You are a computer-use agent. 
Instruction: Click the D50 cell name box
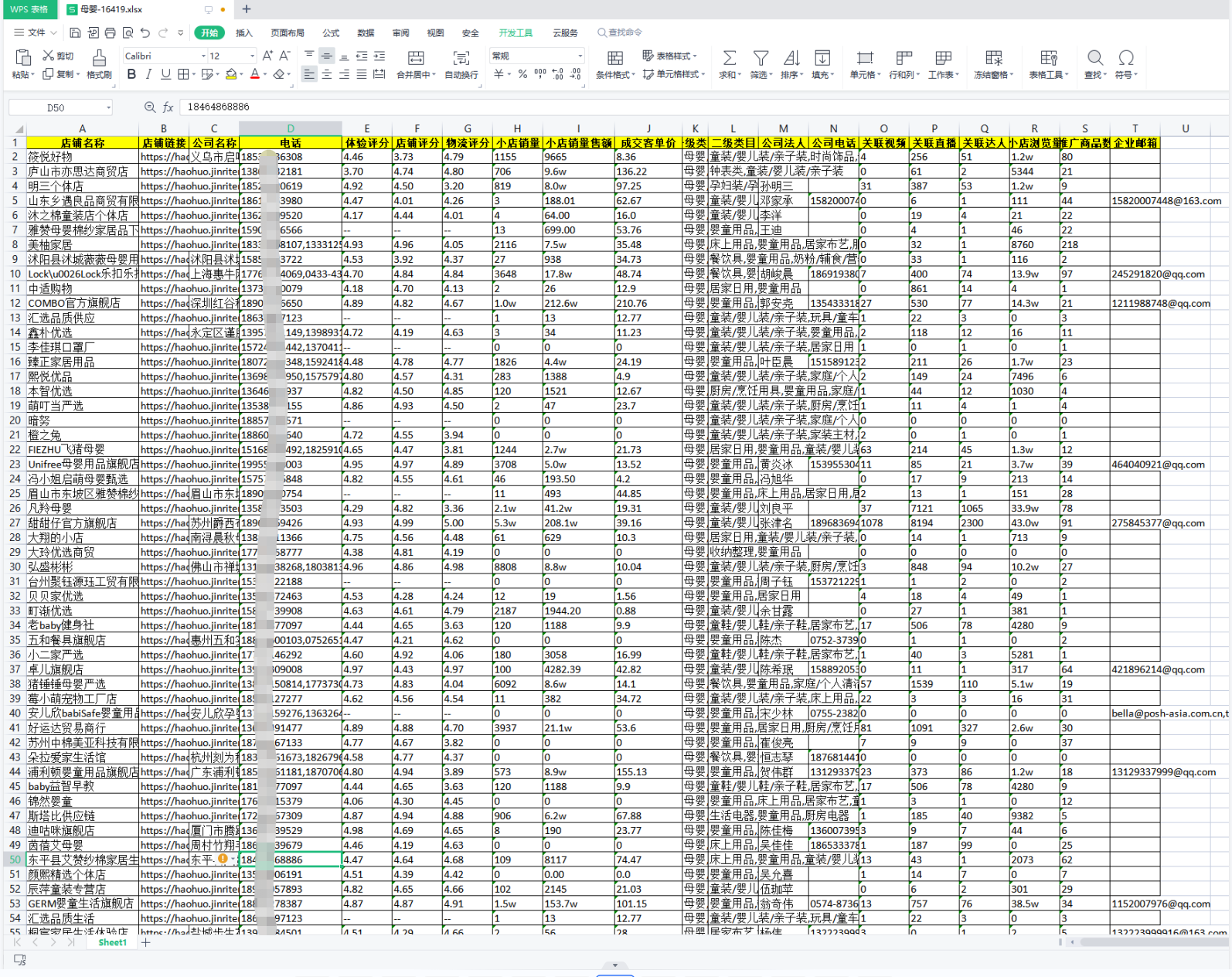(x=56, y=107)
